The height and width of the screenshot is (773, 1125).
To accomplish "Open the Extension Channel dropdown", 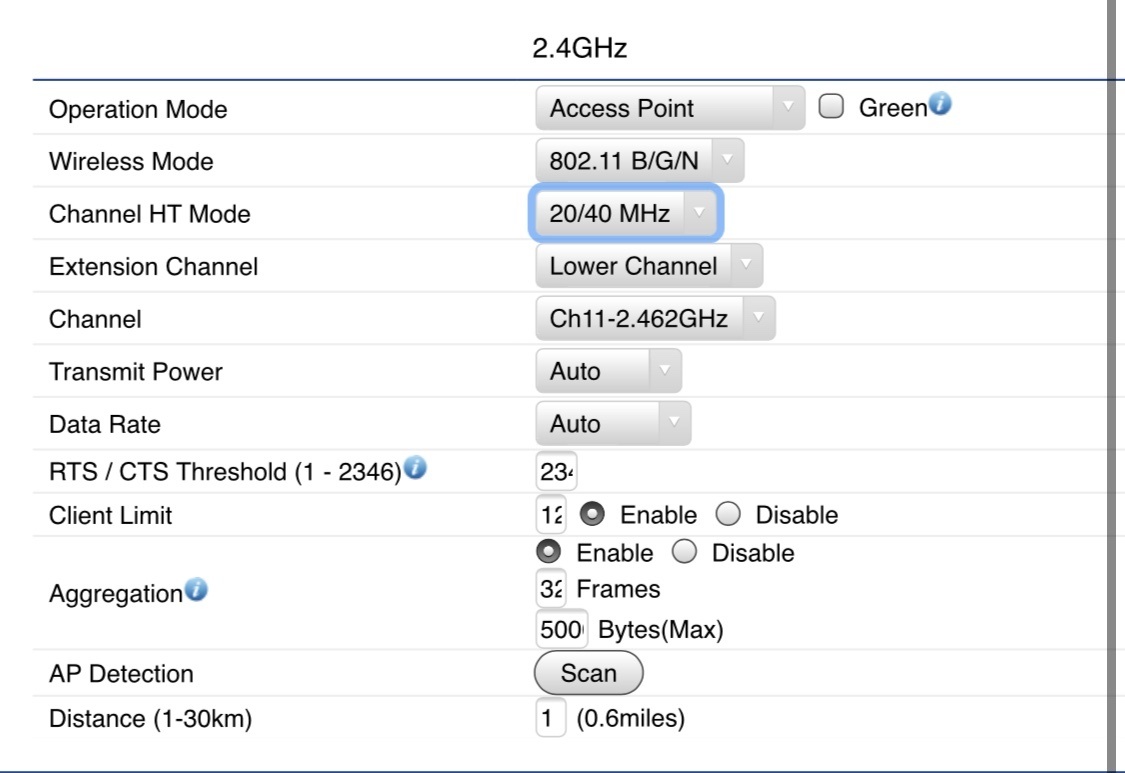I will (x=648, y=266).
